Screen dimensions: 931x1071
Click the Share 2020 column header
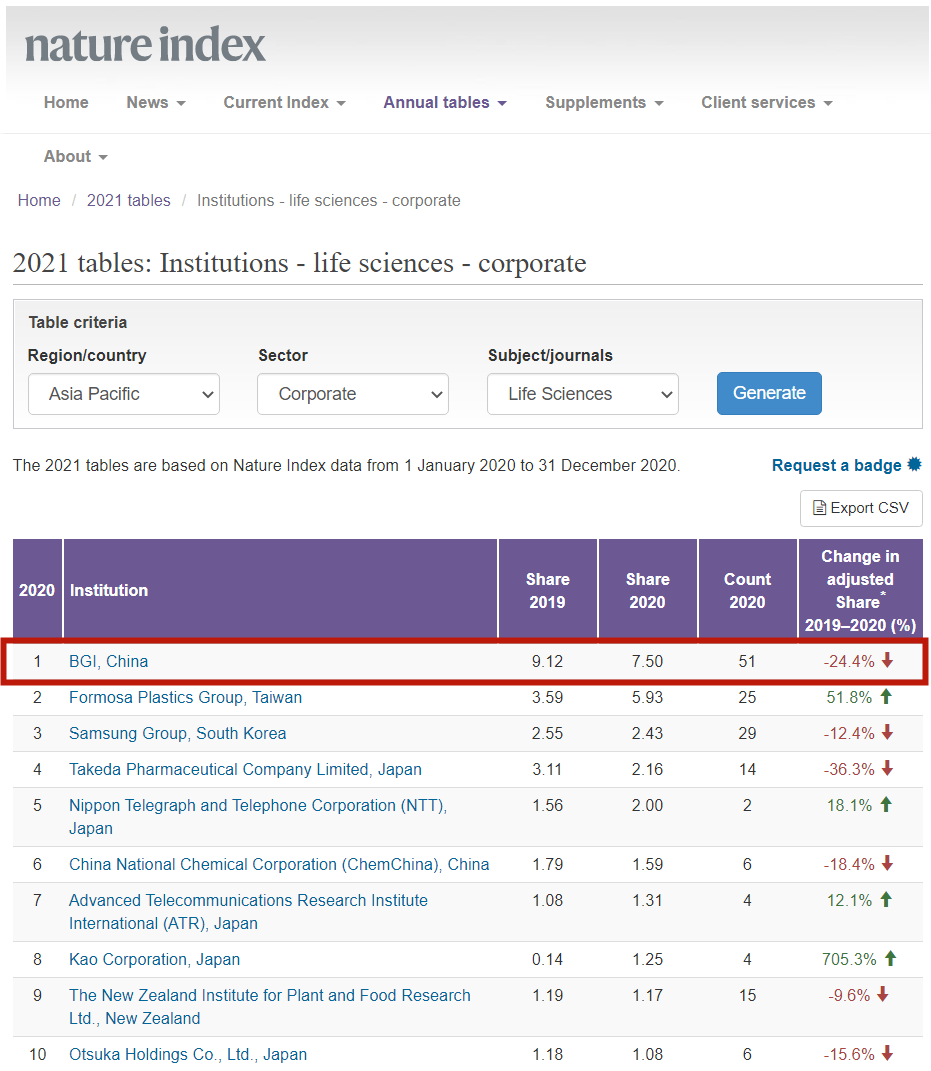tap(648, 590)
